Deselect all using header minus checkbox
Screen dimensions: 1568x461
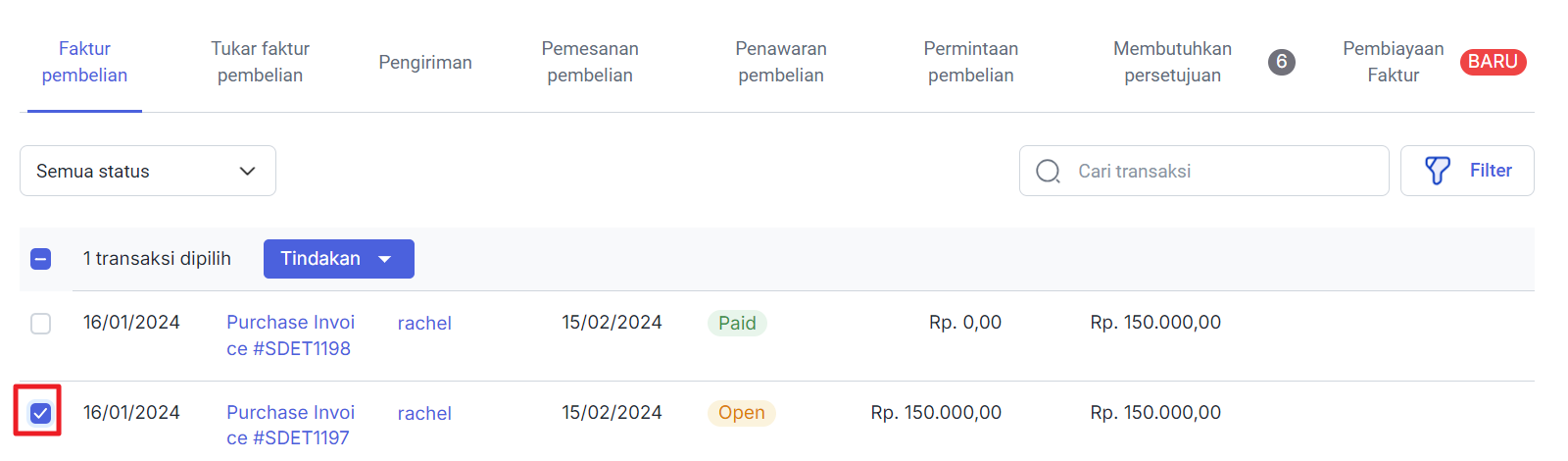point(40,259)
